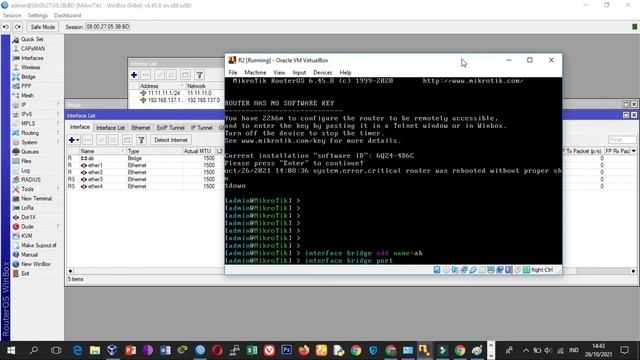640x360 pixels.
Task: Open filter in Address List window
Action: pos(199,75)
